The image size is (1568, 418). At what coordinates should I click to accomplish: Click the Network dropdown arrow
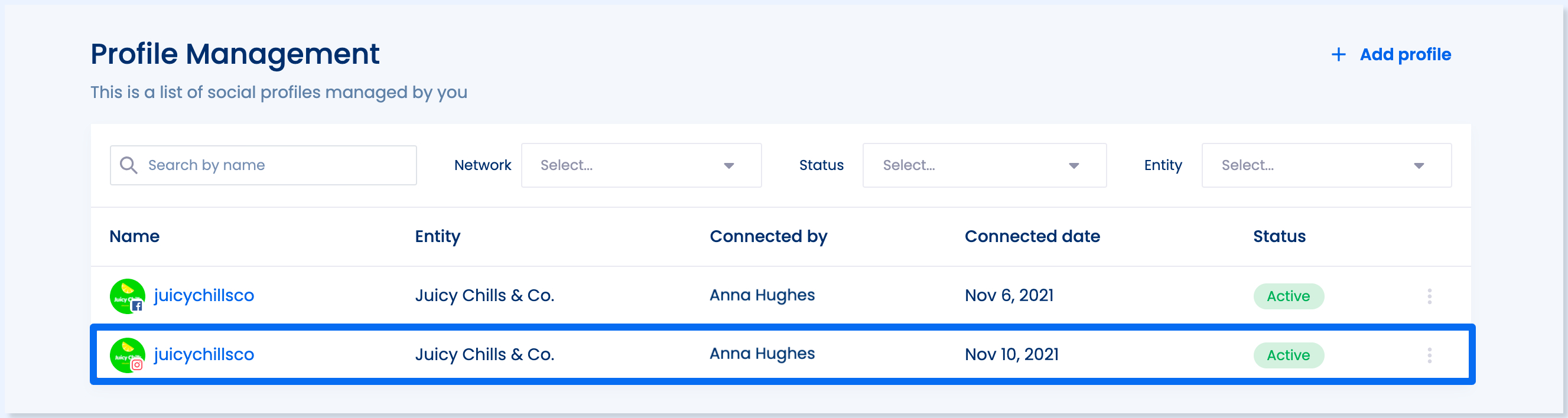coord(728,166)
